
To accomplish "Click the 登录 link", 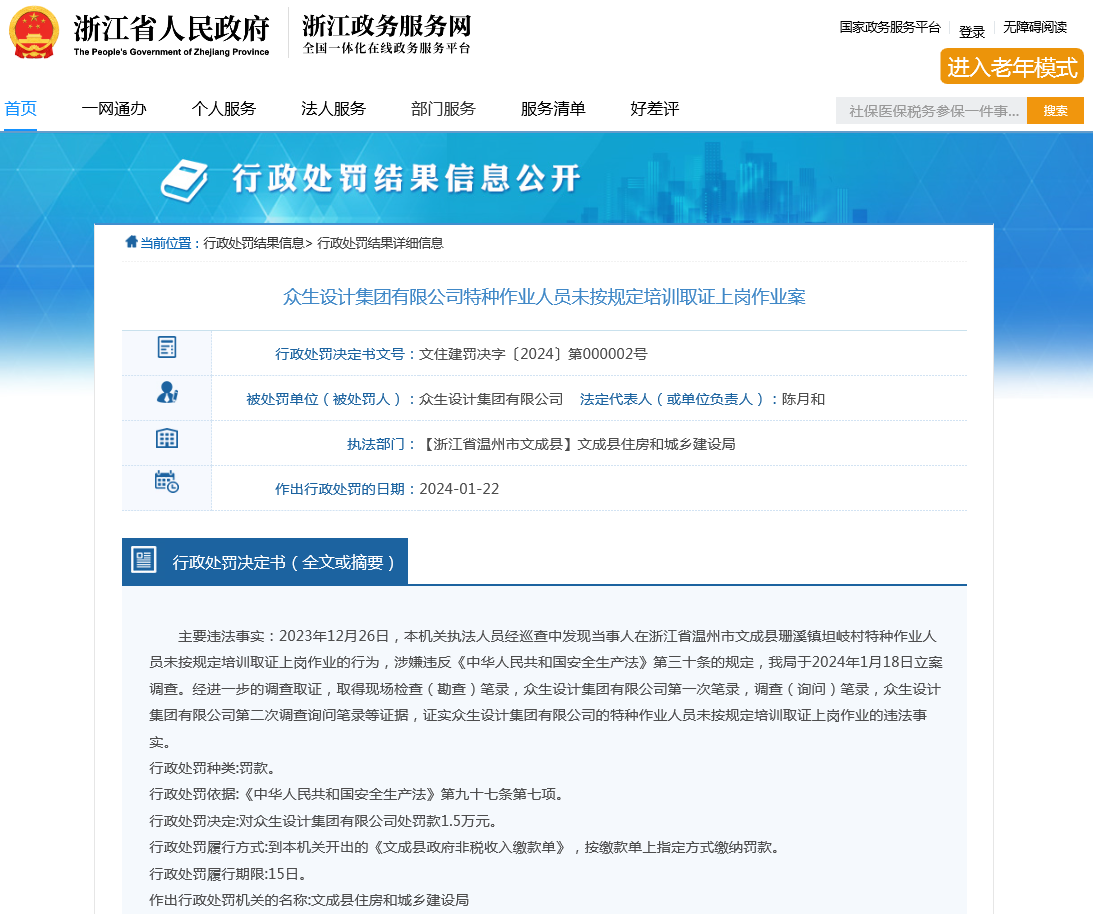I will click(x=972, y=31).
